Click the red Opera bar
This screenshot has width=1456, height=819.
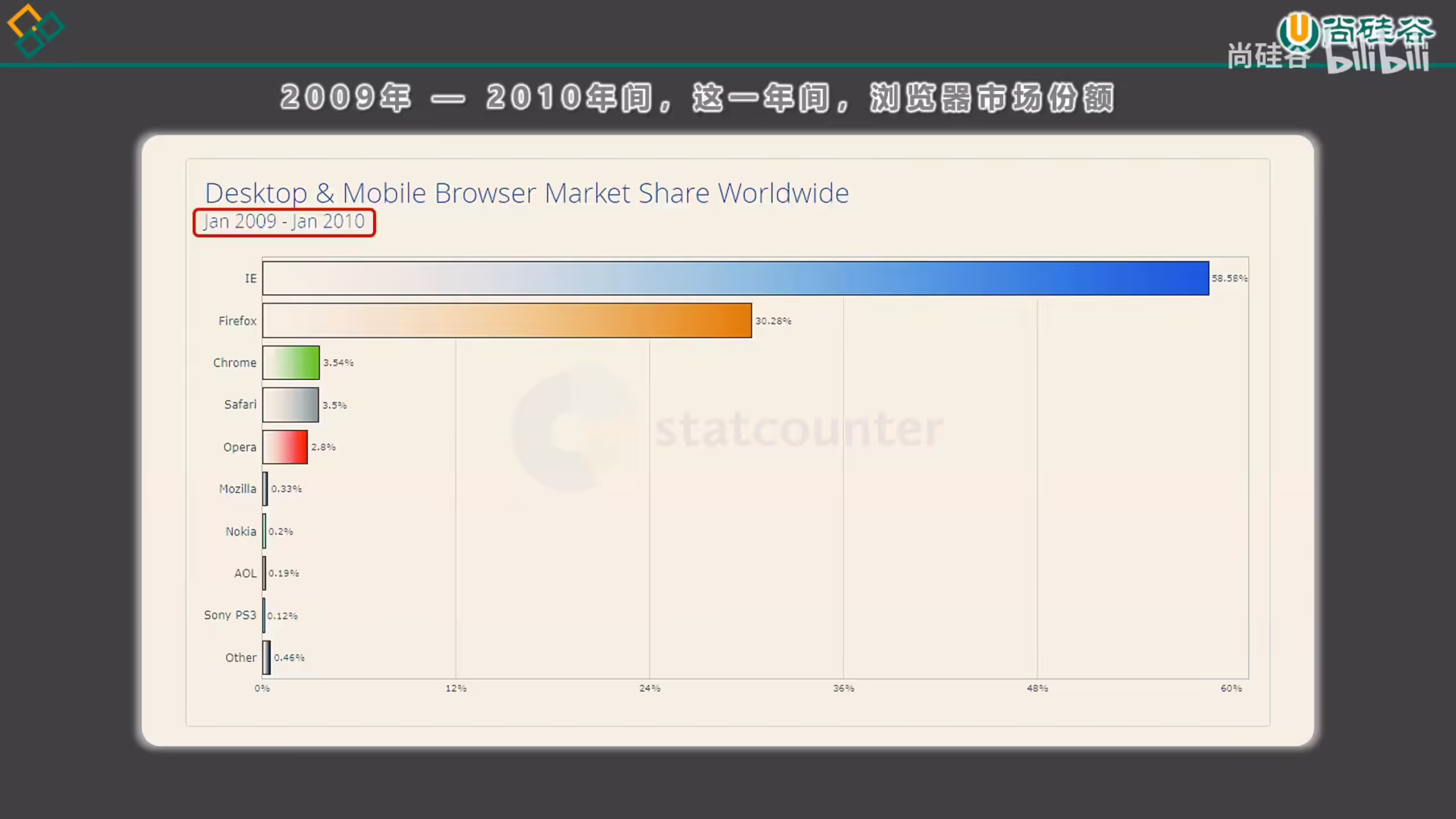[x=285, y=447]
